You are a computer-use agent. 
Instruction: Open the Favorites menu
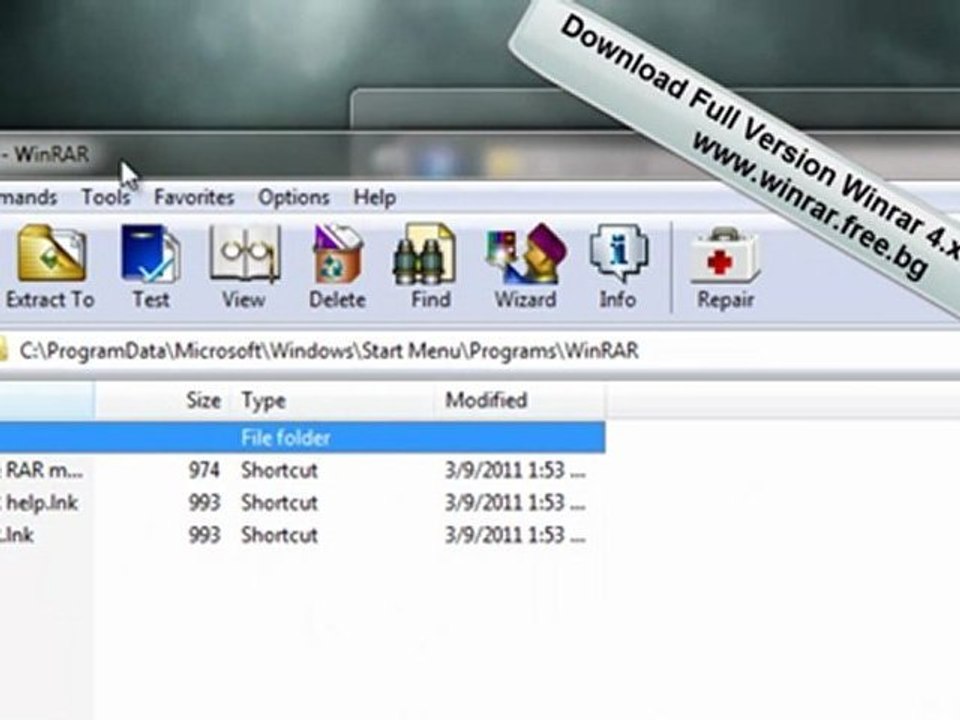tap(194, 197)
